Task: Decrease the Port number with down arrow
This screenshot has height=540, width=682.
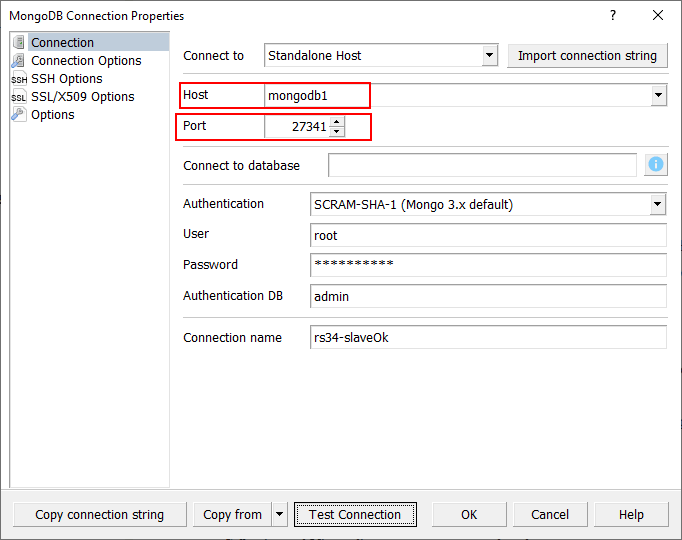Action: coord(337,132)
